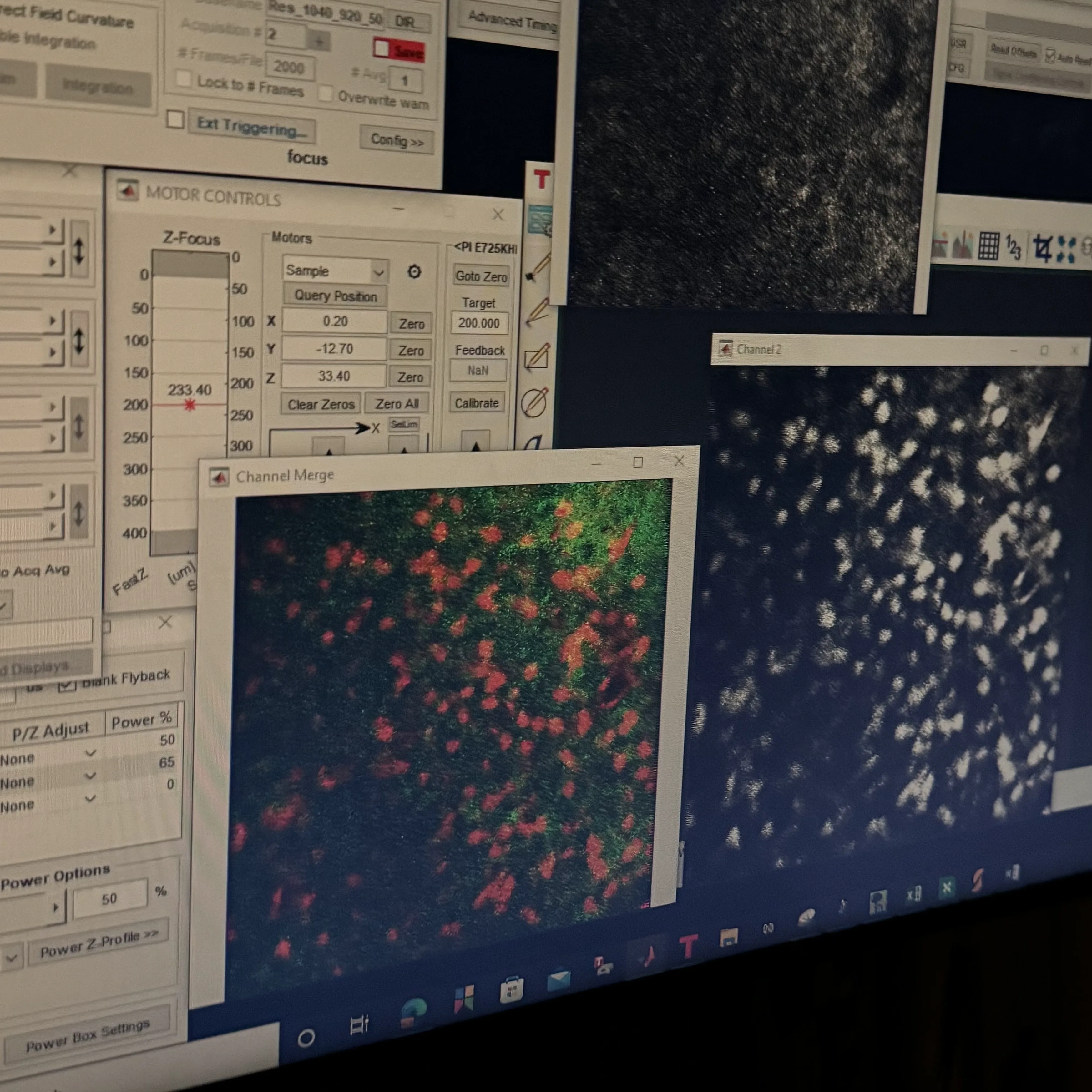Open Microsoft Edge from the taskbar
Image resolution: width=1092 pixels, height=1092 pixels.
coord(414,1012)
